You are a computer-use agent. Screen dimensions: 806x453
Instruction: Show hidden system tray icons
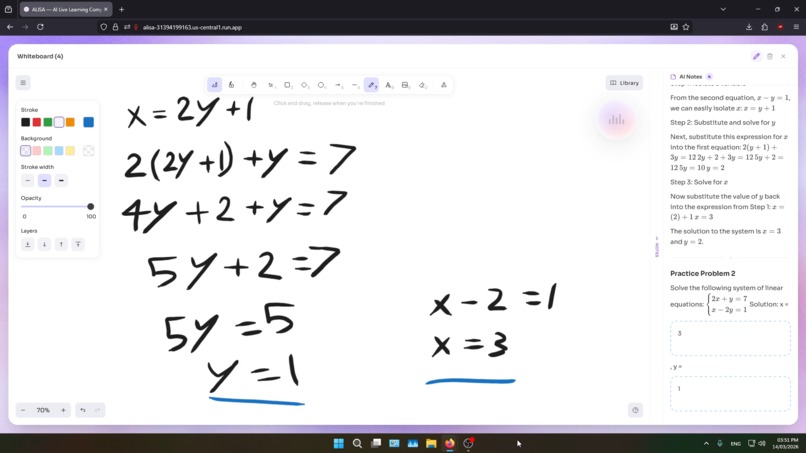(706, 443)
